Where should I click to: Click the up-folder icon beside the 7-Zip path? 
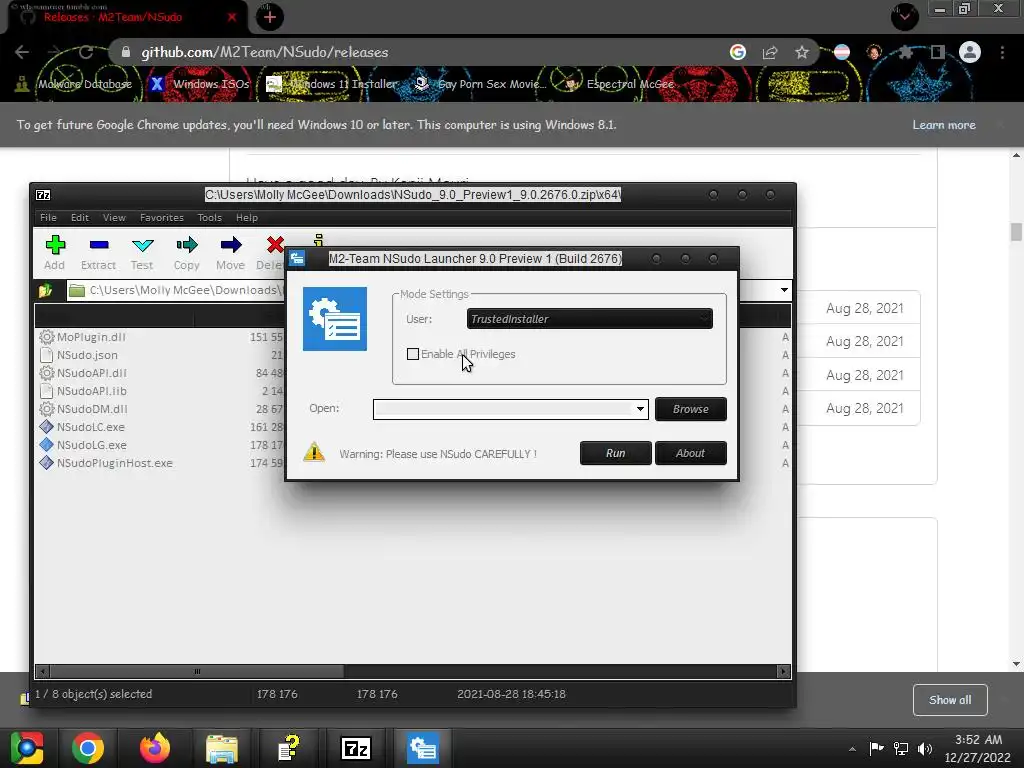pos(46,291)
